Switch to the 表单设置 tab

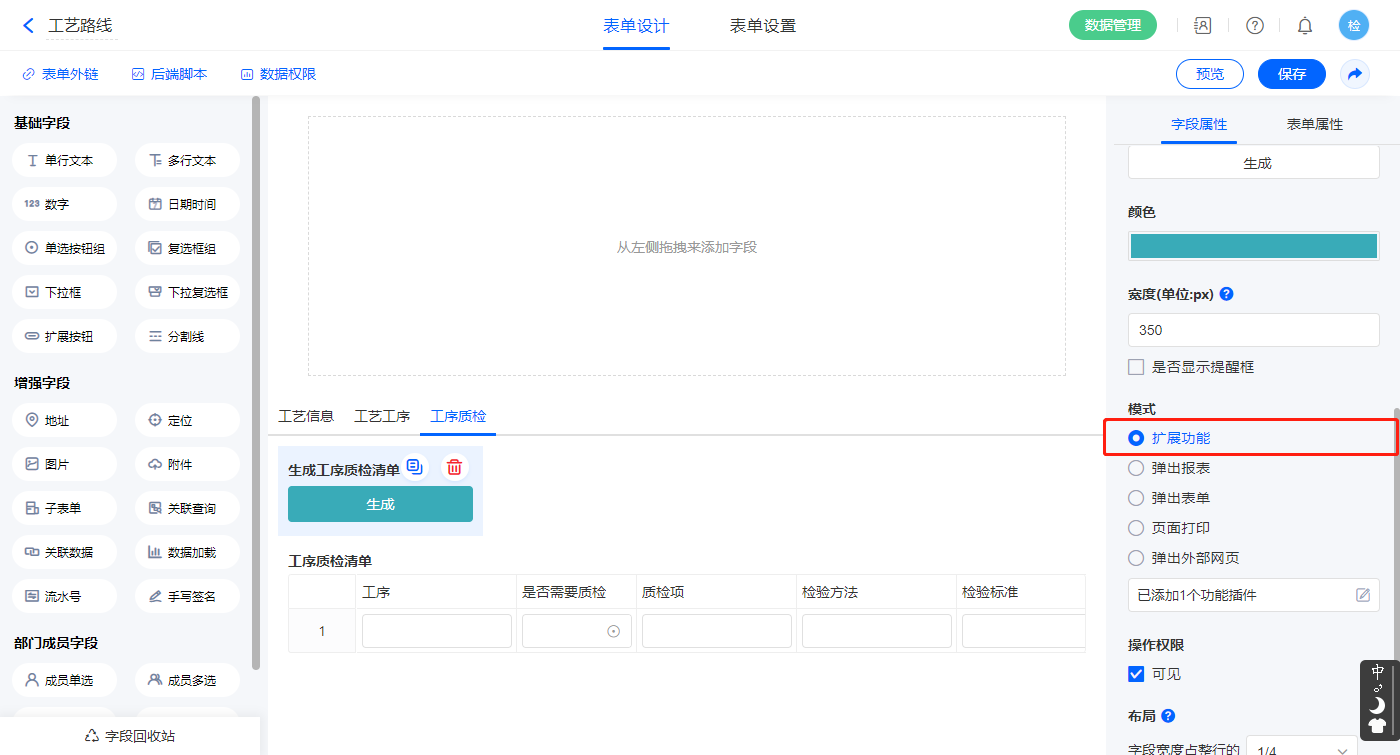pos(763,26)
